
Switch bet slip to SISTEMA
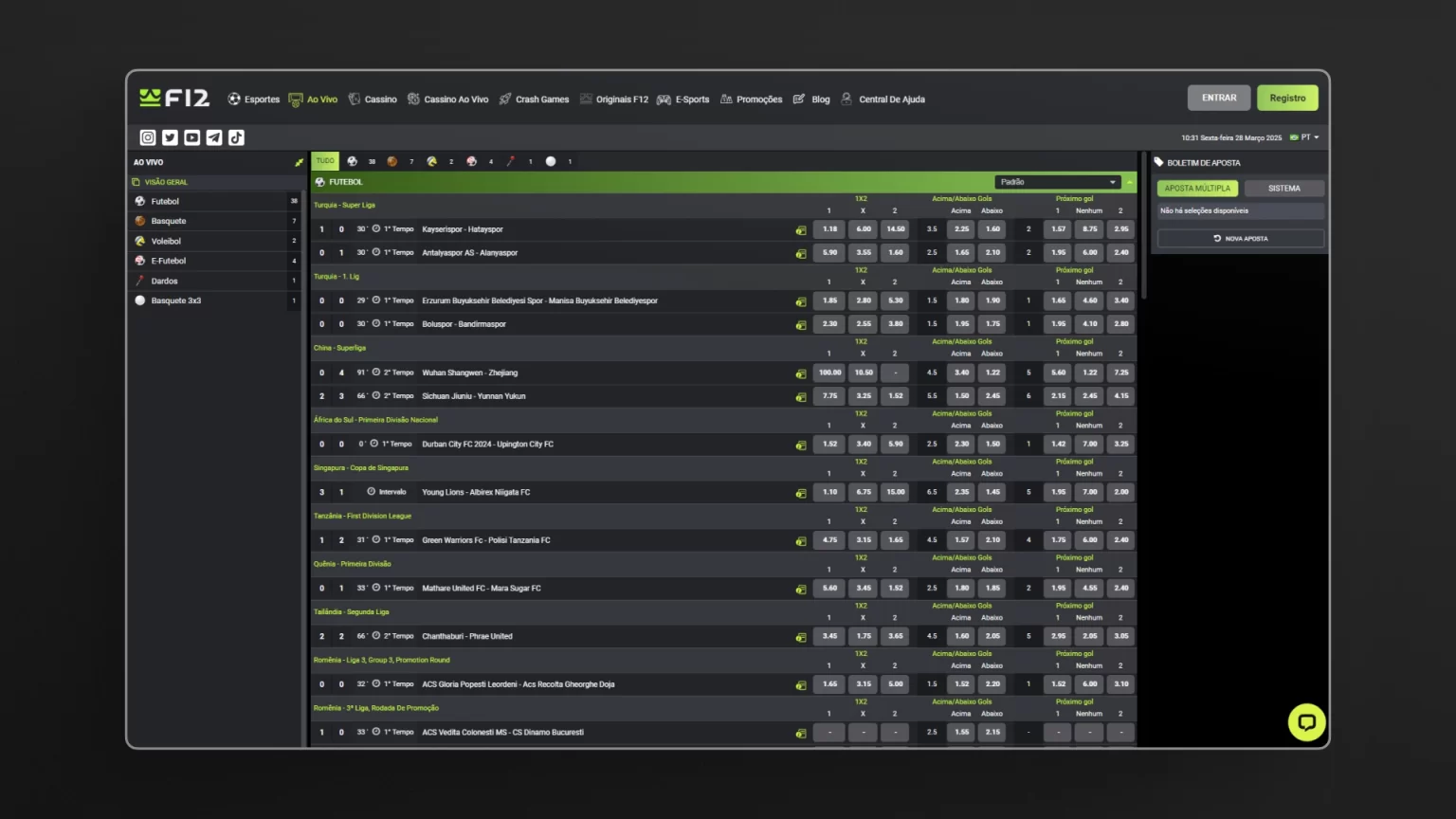pos(1284,189)
